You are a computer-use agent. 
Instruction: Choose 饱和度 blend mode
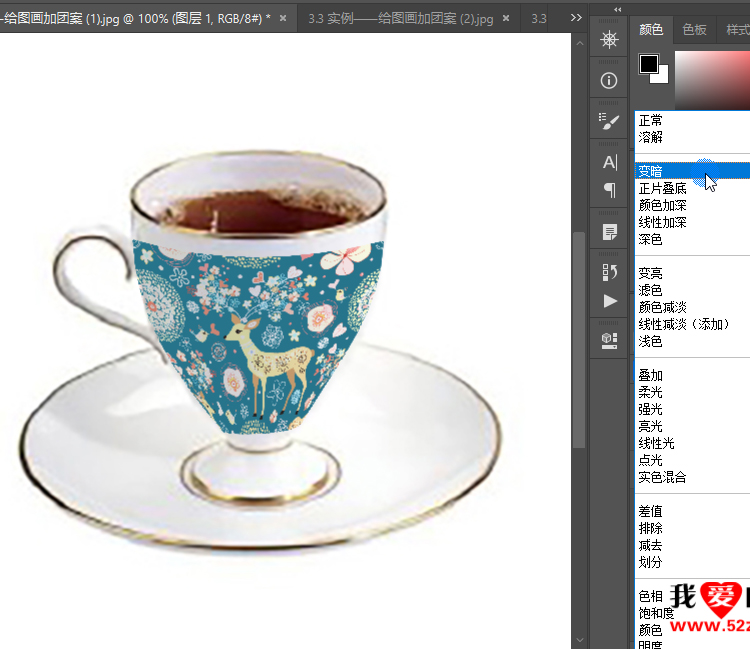pos(656,613)
